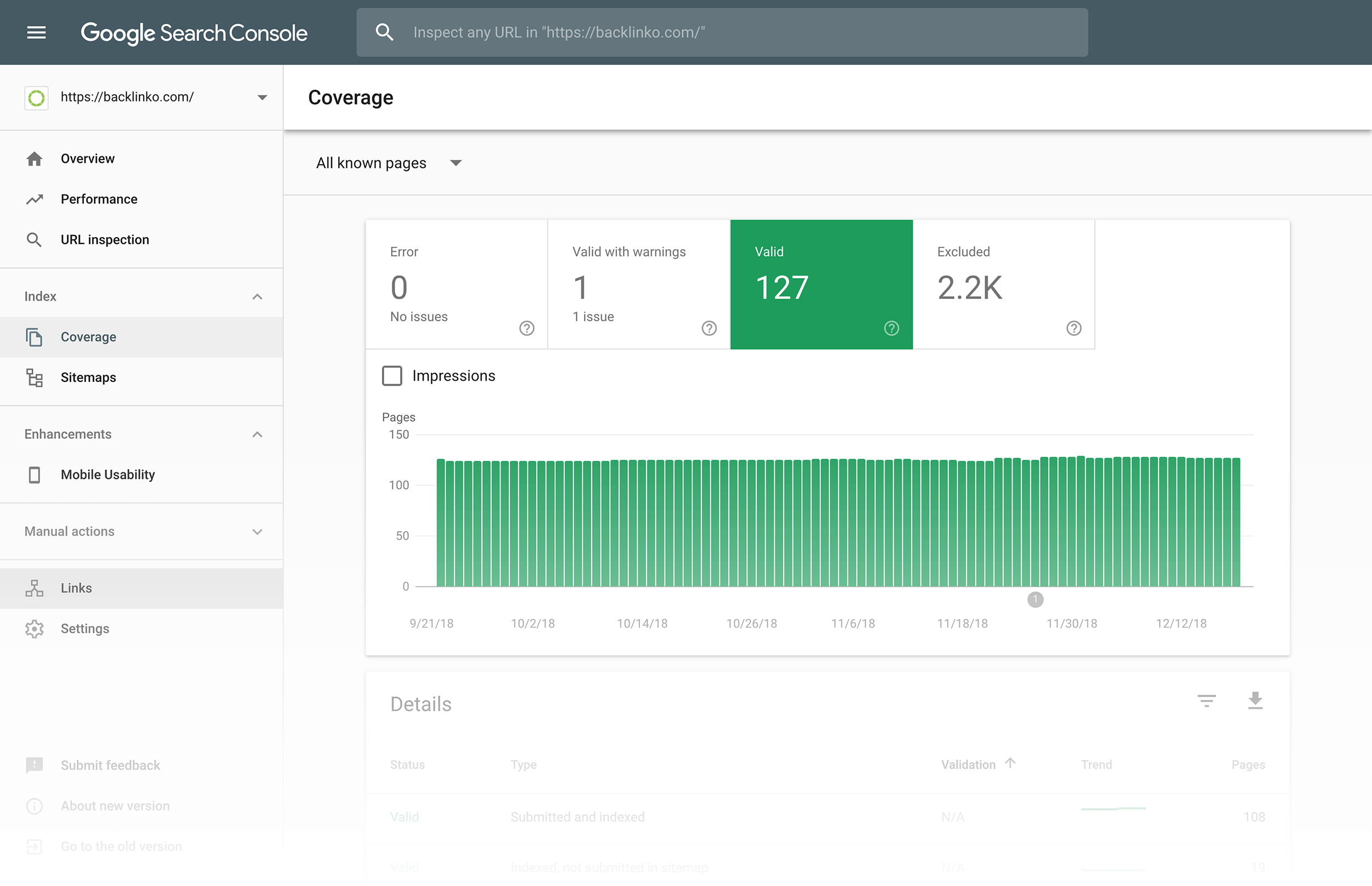Click help icon on Excluded card

[x=1074, y=328]
